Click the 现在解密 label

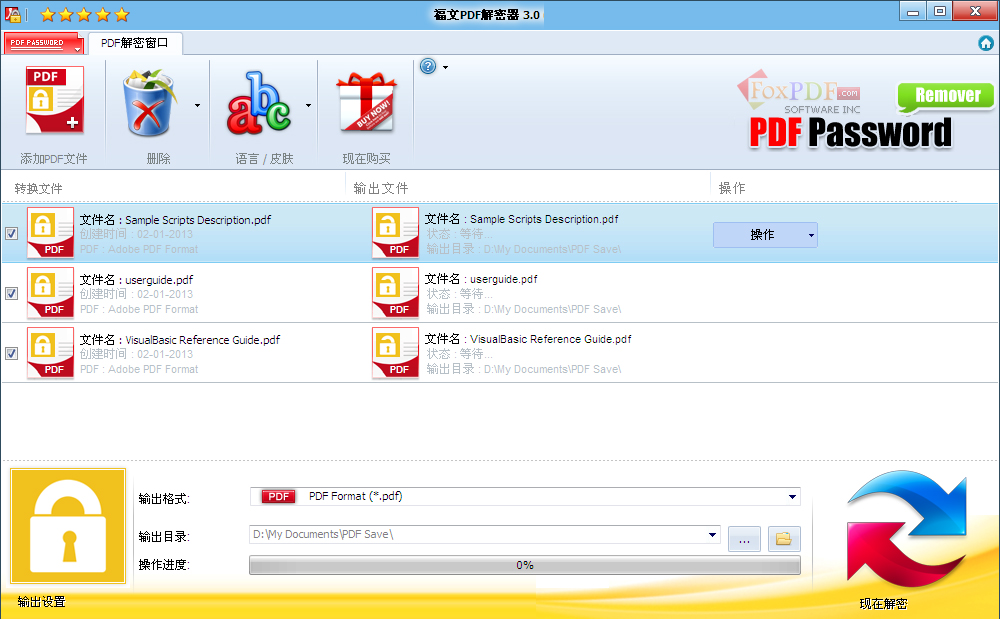pyautogui.click(x=883, y=604)
